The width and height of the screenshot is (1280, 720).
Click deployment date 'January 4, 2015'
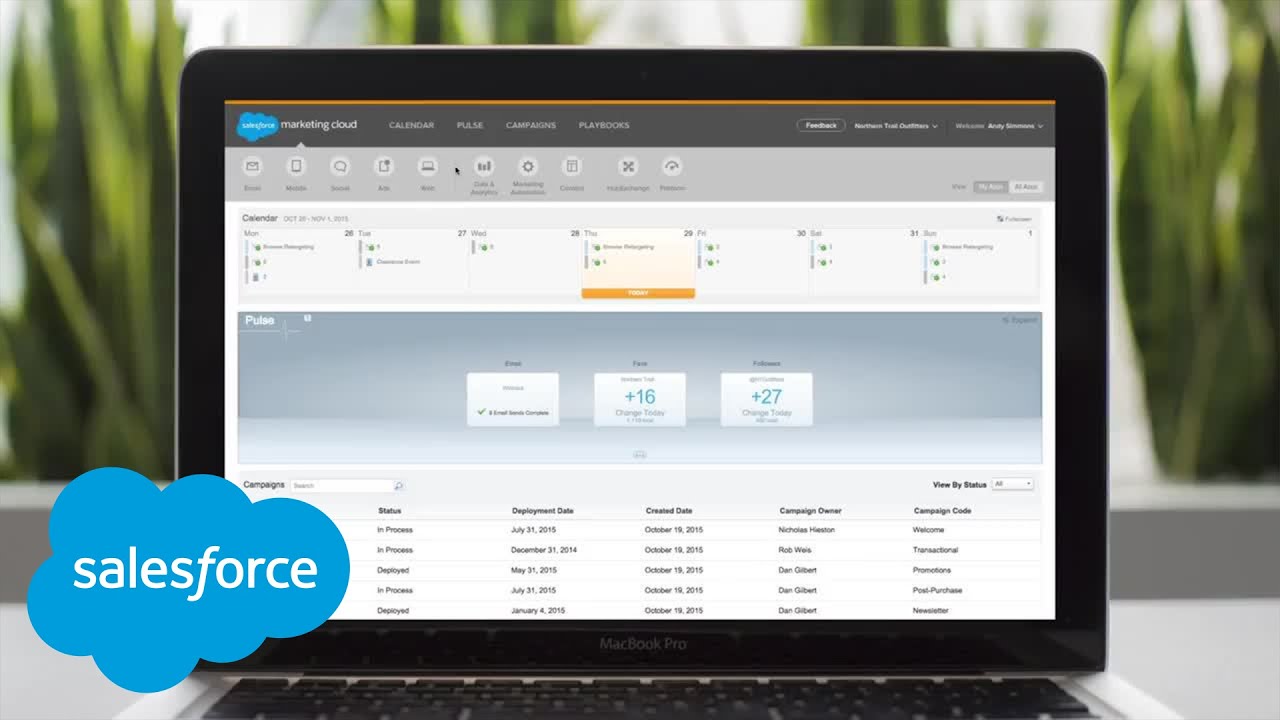click(x=538, y=610)
